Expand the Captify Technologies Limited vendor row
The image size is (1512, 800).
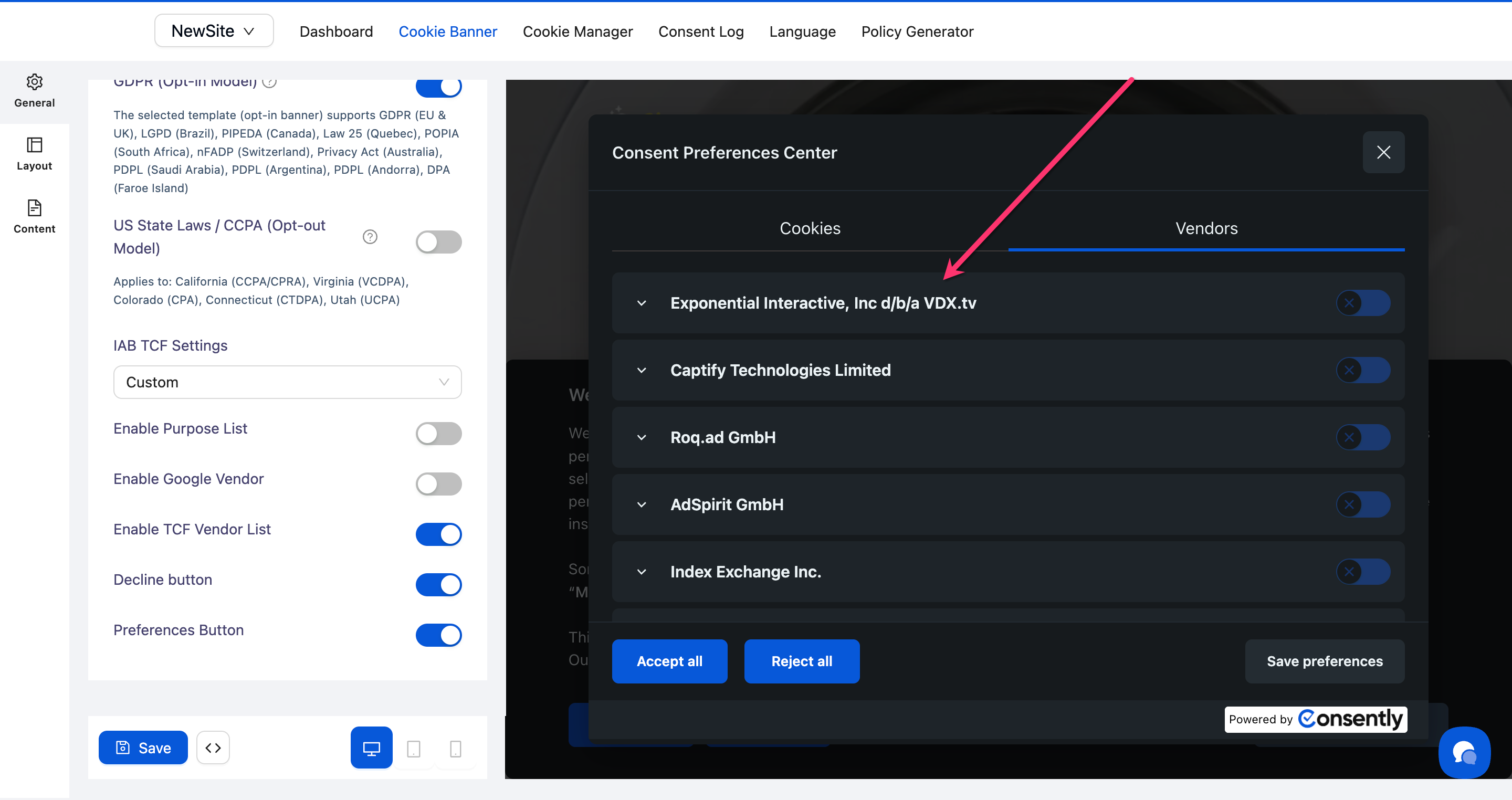click(x=642, y=371)
